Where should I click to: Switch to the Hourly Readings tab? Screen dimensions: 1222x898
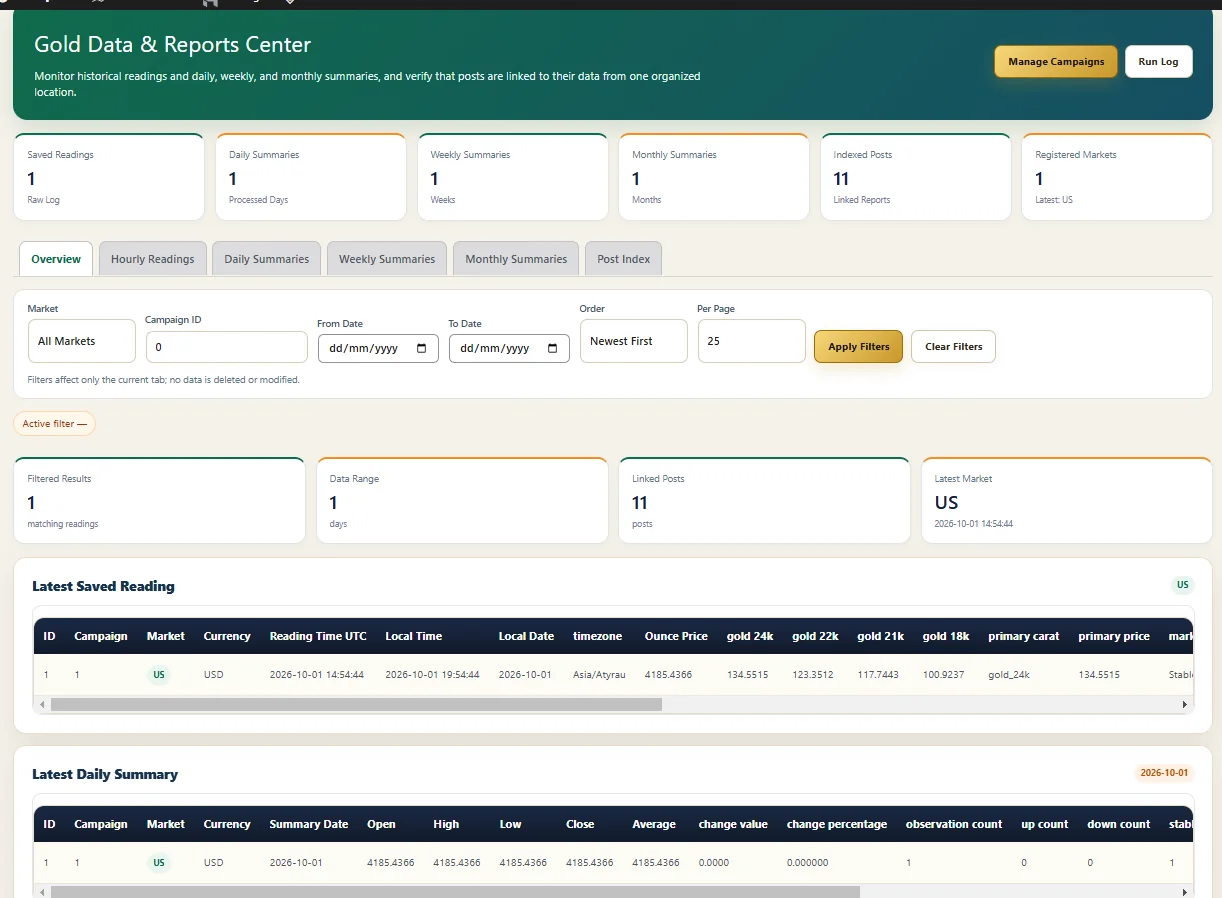(153, 259)
